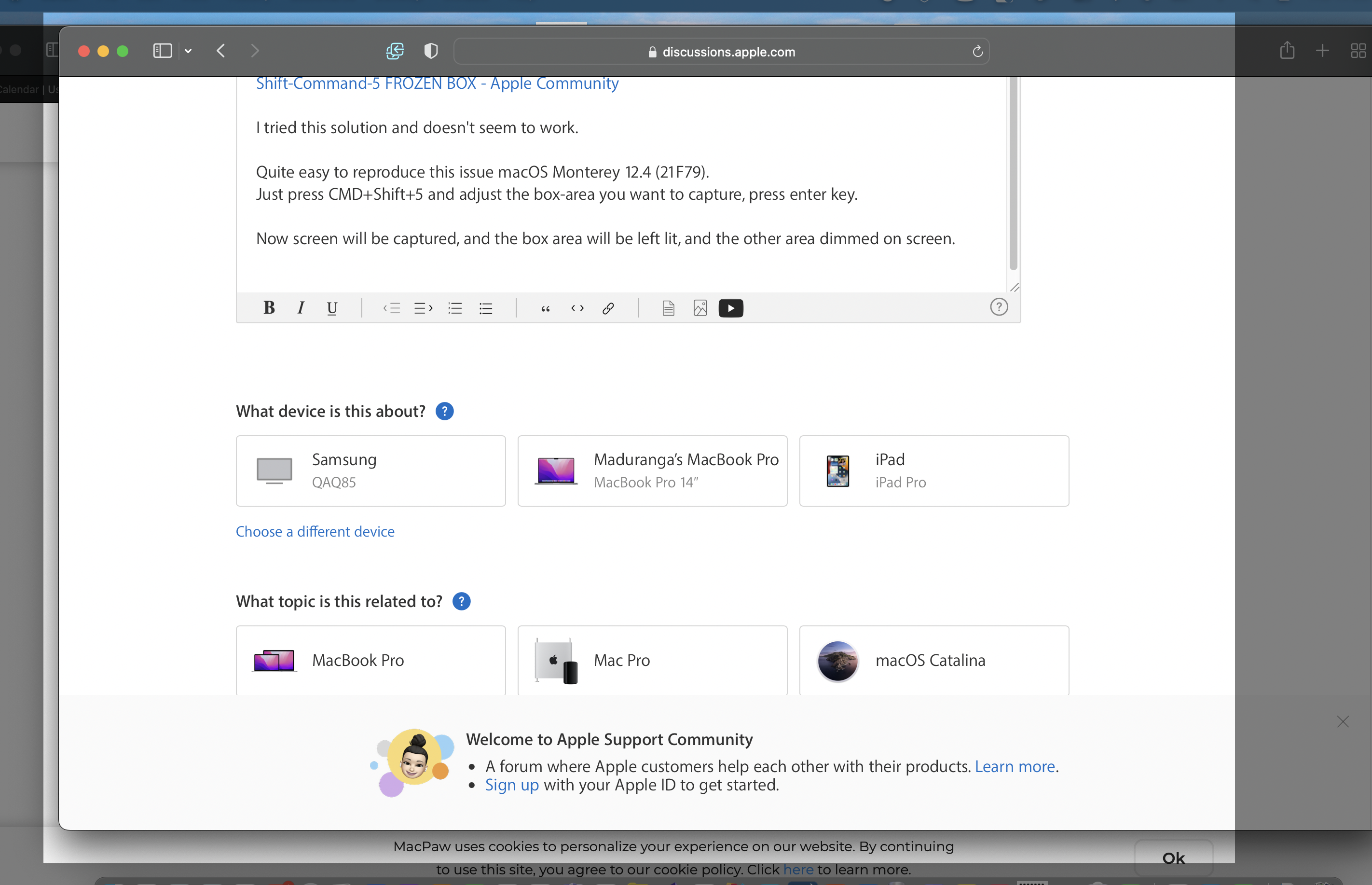Embed a video in the post

[x=731, y=309]
